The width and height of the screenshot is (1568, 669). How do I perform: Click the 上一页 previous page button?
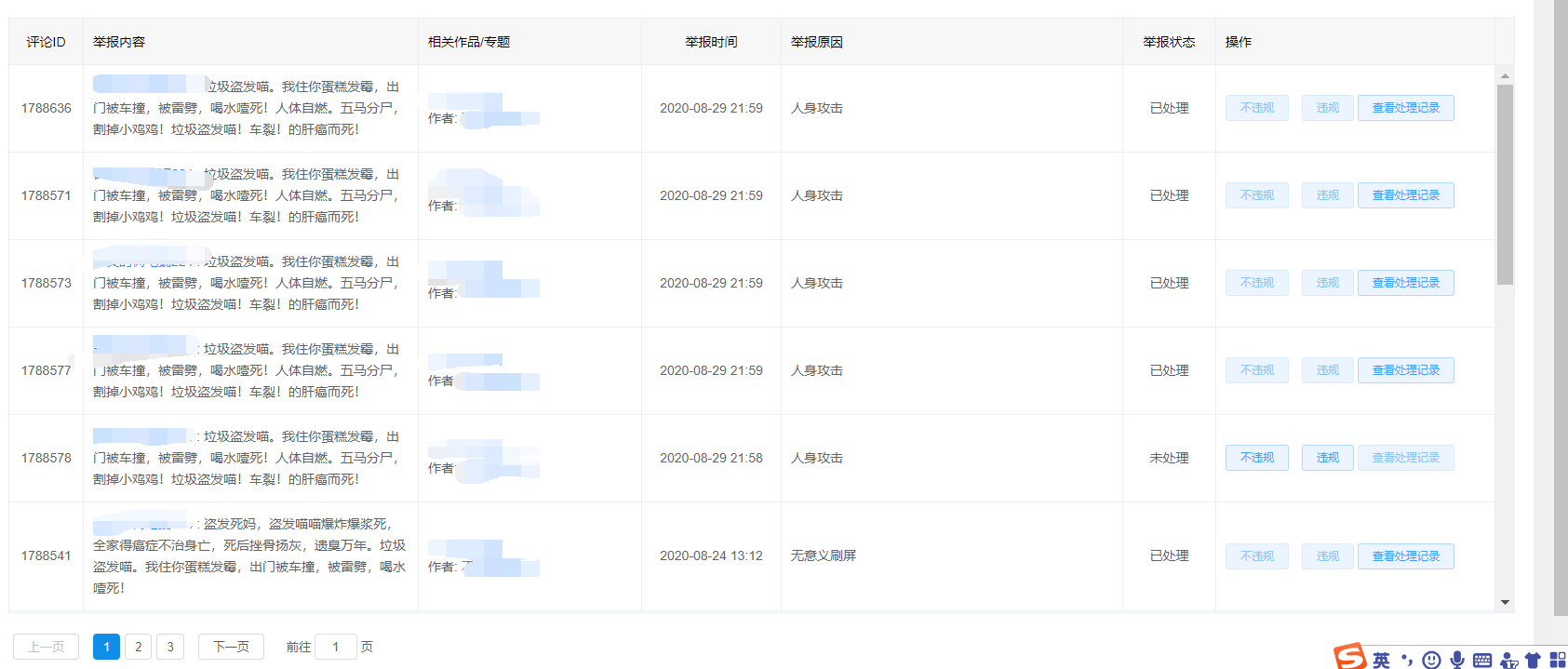46,647
